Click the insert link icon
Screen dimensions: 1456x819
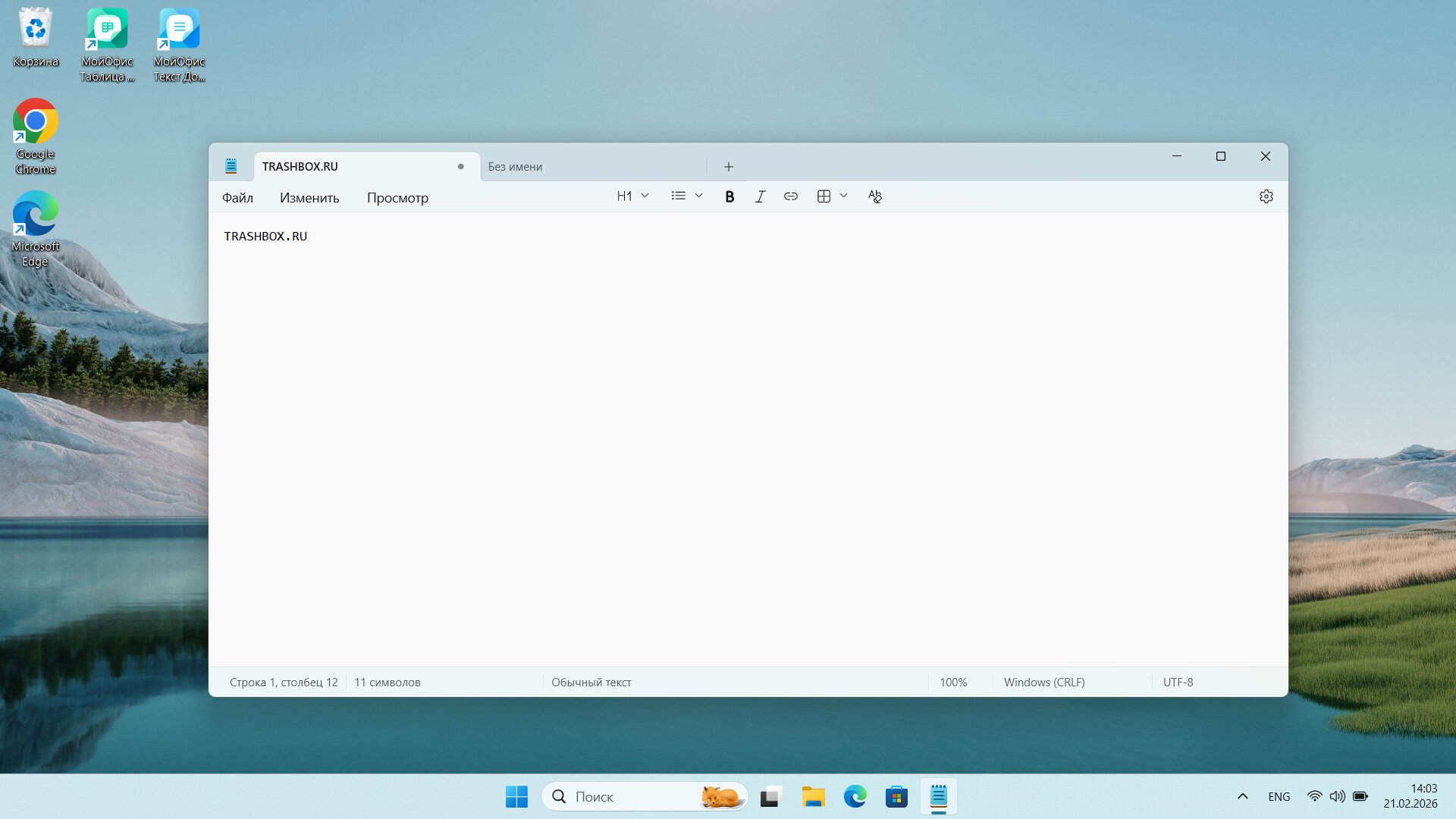pyautogui.click(x=791, y=196)
